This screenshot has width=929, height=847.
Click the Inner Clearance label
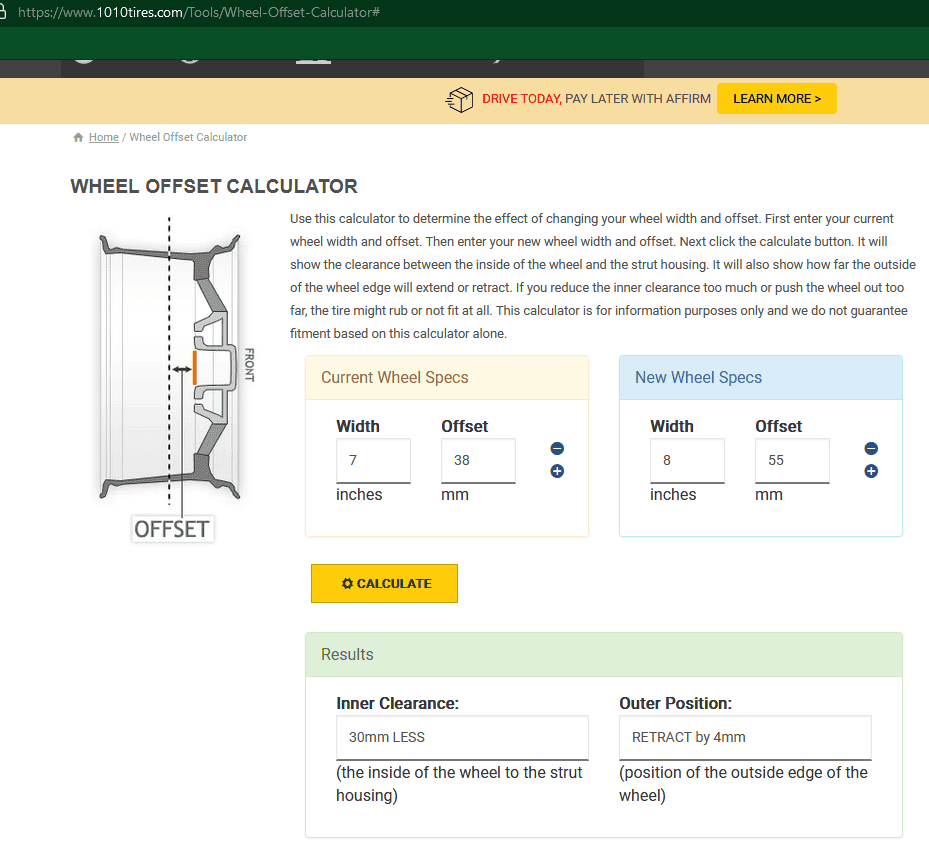pos(398,703)
